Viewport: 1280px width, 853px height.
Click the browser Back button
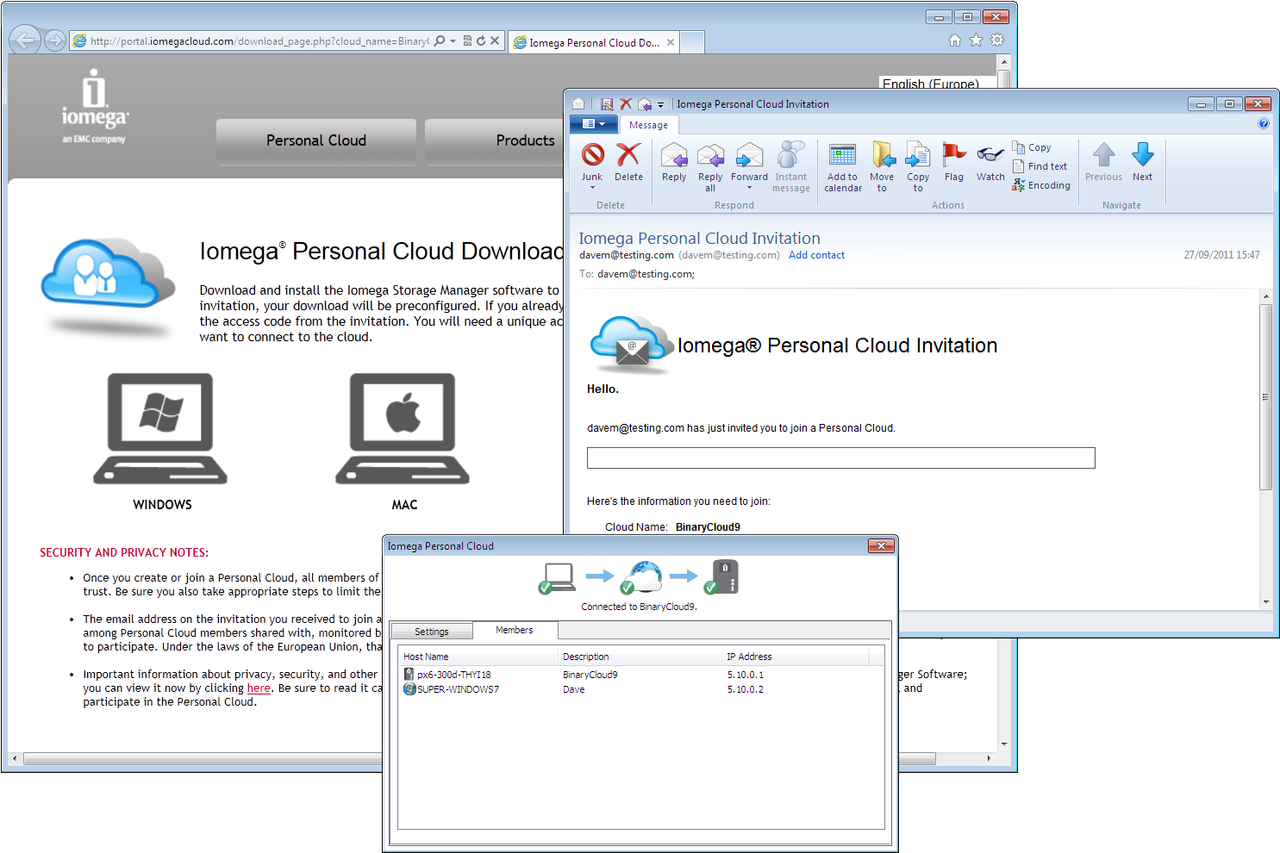27,41
